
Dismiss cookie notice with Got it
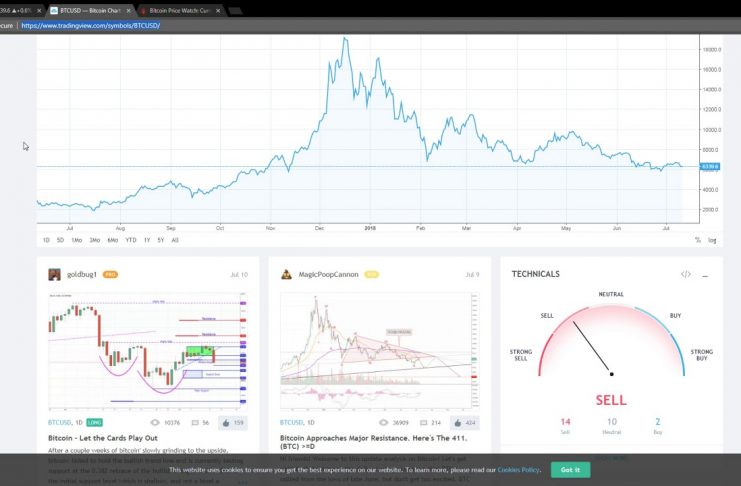click(570, 469)
